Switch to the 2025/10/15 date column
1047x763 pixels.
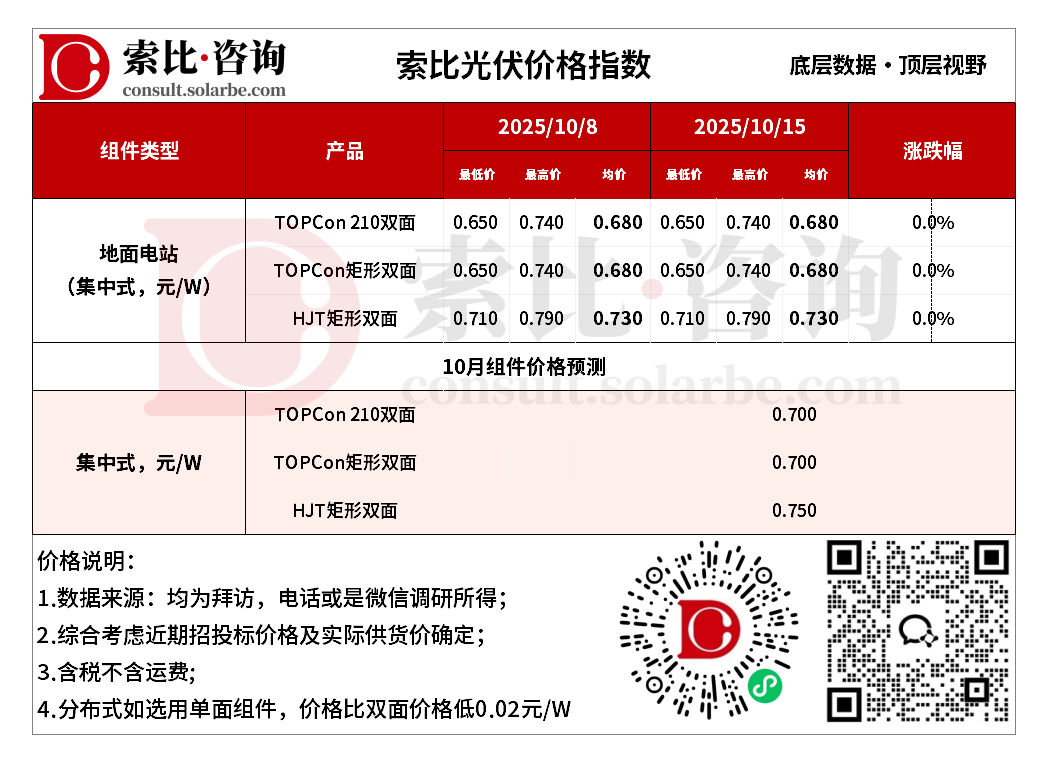[x=749, y=127]
